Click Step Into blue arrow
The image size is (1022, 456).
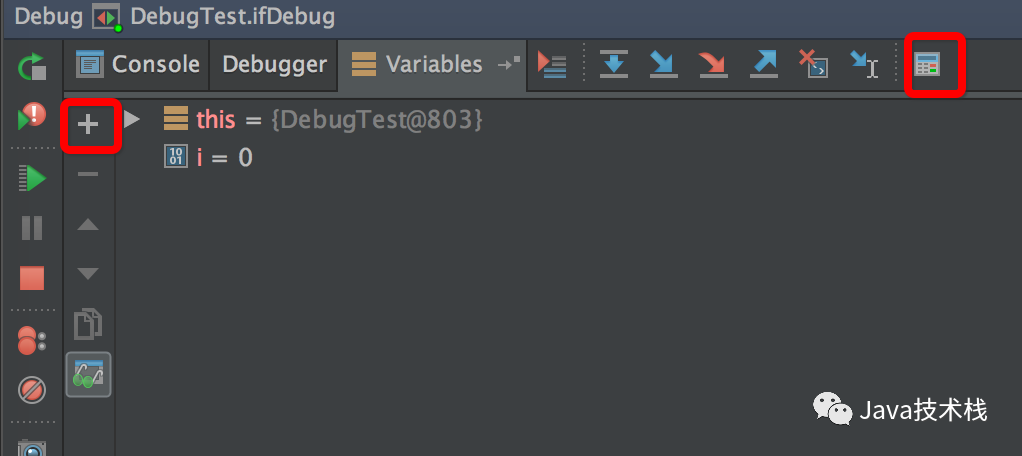click(664, 64)
